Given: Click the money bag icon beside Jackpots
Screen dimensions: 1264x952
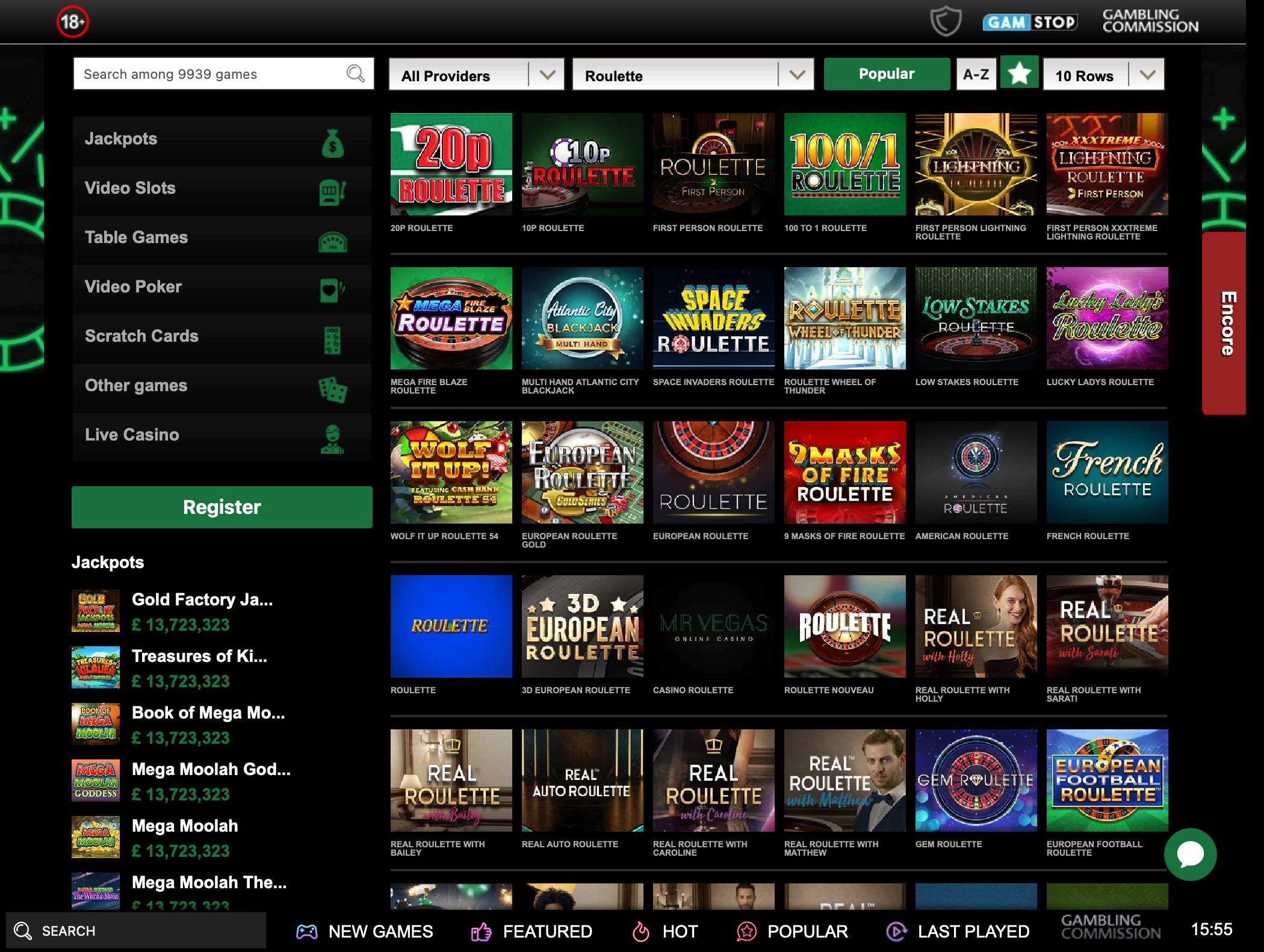Looking at the screenshot, I should 332,143.
